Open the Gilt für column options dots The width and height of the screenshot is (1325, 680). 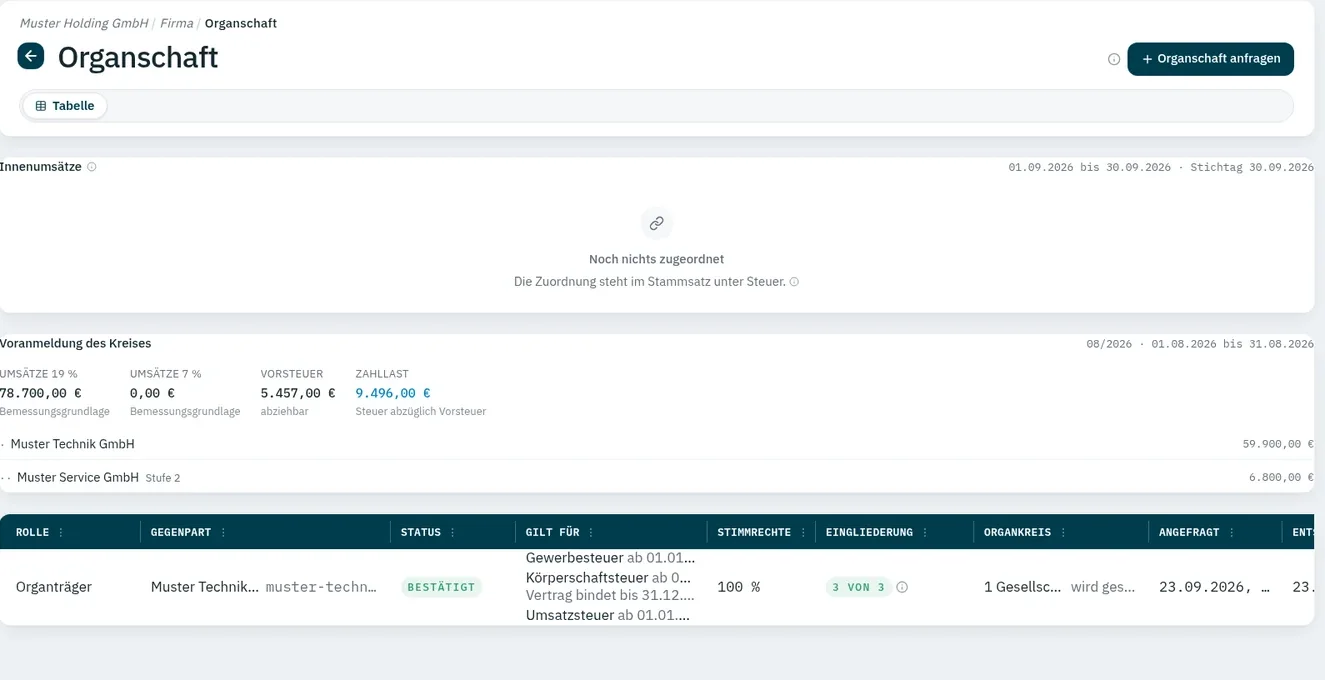pyautogui.click(x=591, y=533)
